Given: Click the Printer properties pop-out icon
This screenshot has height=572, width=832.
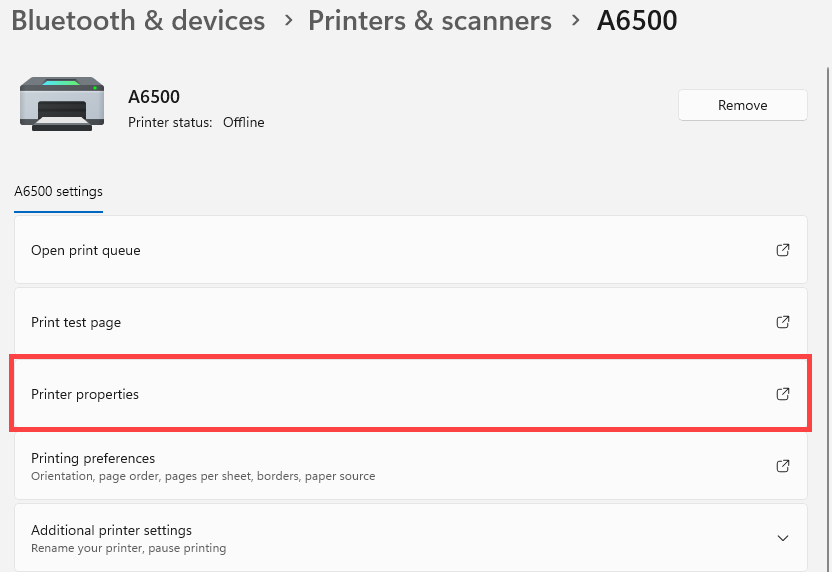Looking at the screenshot, I should point(783,394).
